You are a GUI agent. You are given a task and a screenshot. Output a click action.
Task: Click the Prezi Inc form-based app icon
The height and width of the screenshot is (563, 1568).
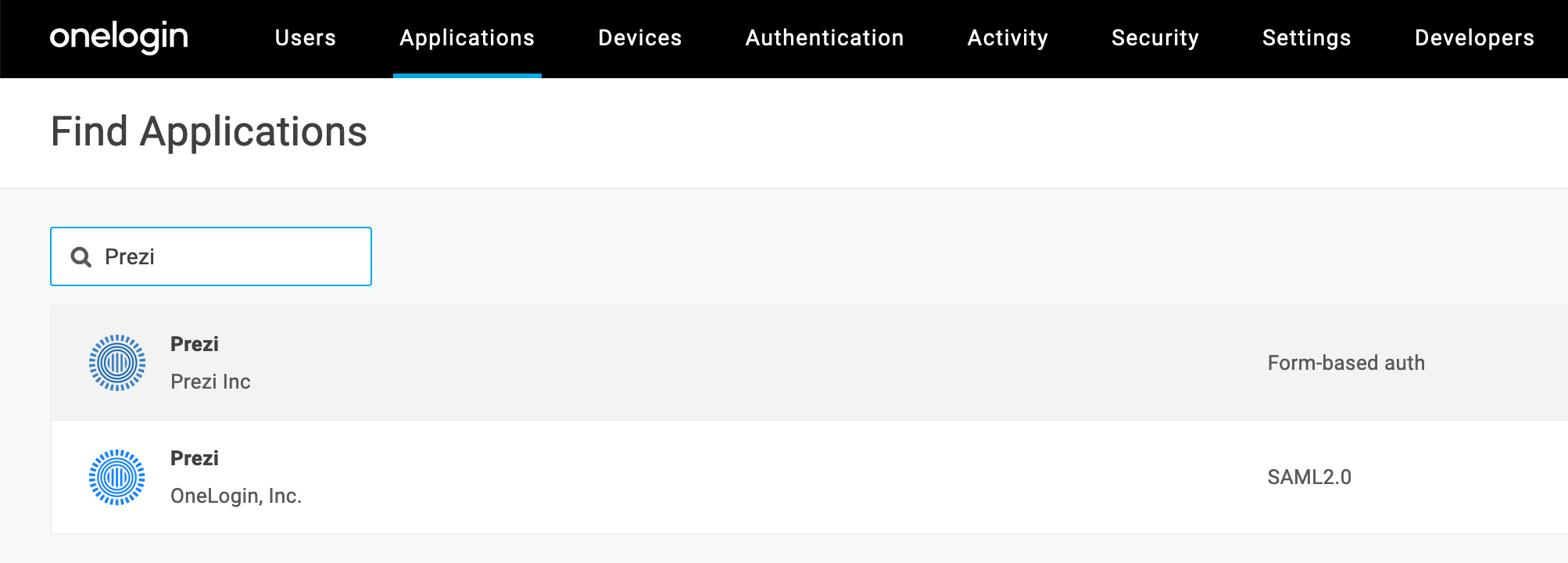pos(117,363)
